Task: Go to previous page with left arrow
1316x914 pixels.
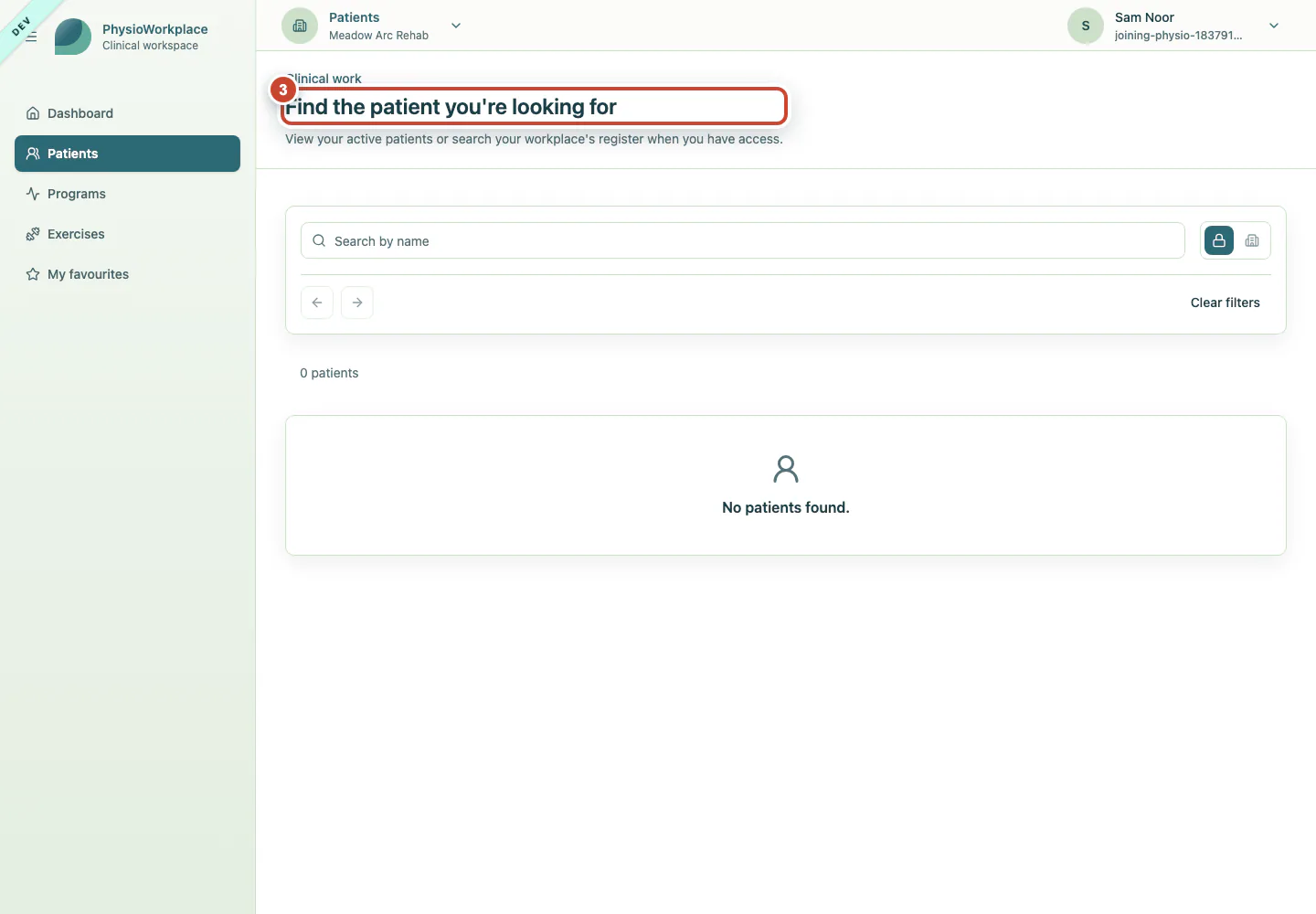Action: [317, 303]
